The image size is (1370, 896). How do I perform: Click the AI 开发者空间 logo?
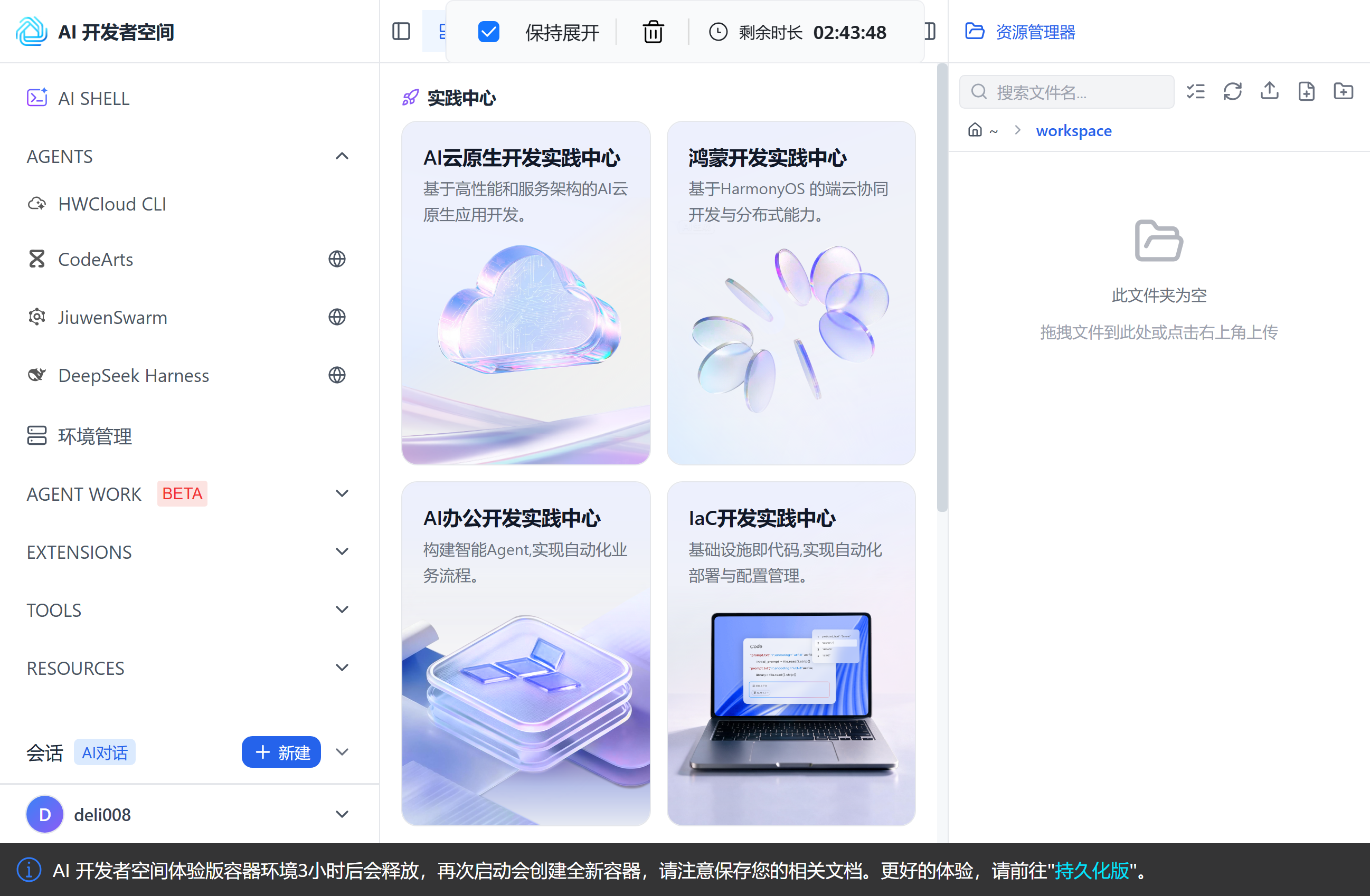(32, 31)
